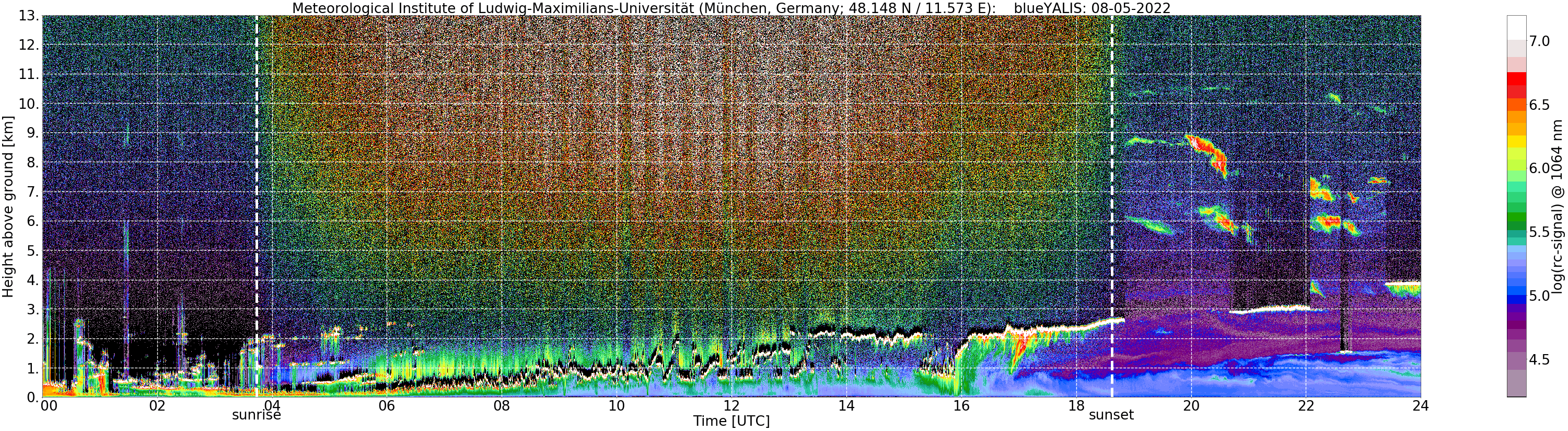The width and height of the screenshot is (1568, 431).
Task: Click the height axis tick label 5.
Action: tap(32, 251)
